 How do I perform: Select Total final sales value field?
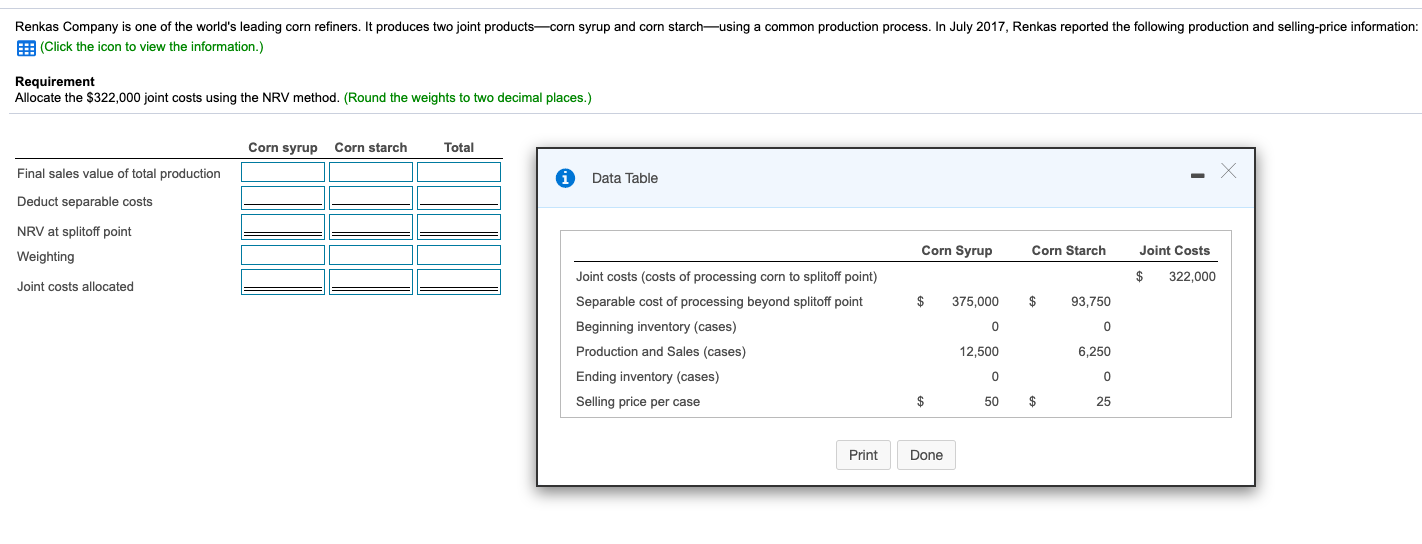(459, 172)
